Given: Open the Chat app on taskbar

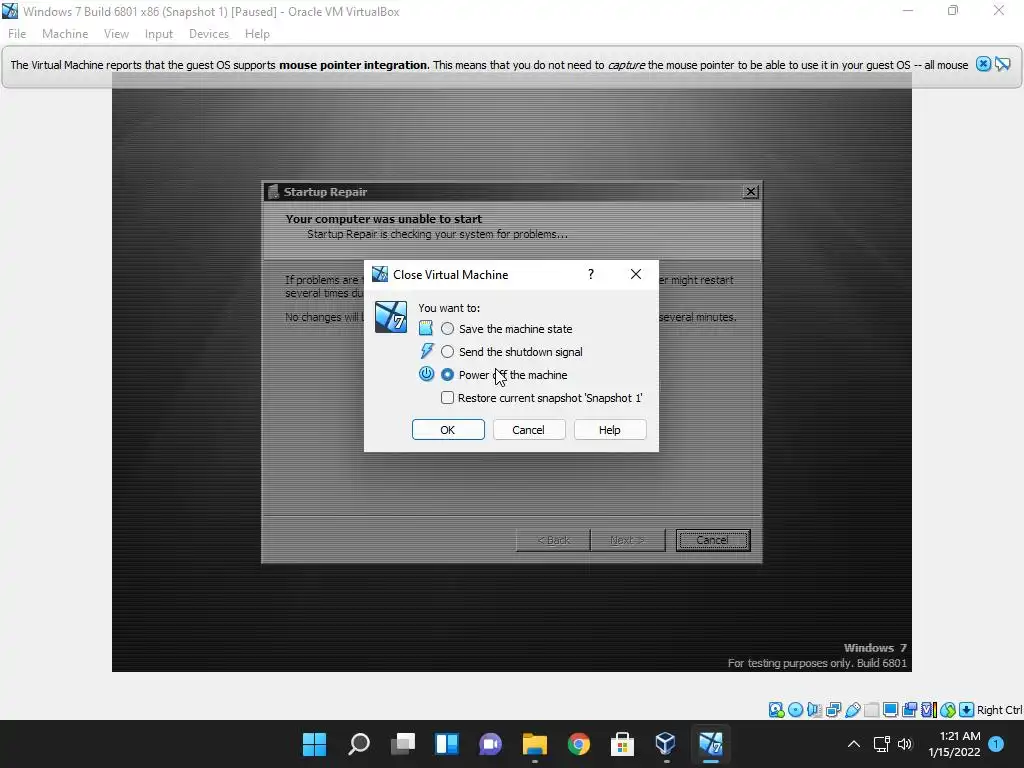Looking at the screenshot, I should click(490, 744).
